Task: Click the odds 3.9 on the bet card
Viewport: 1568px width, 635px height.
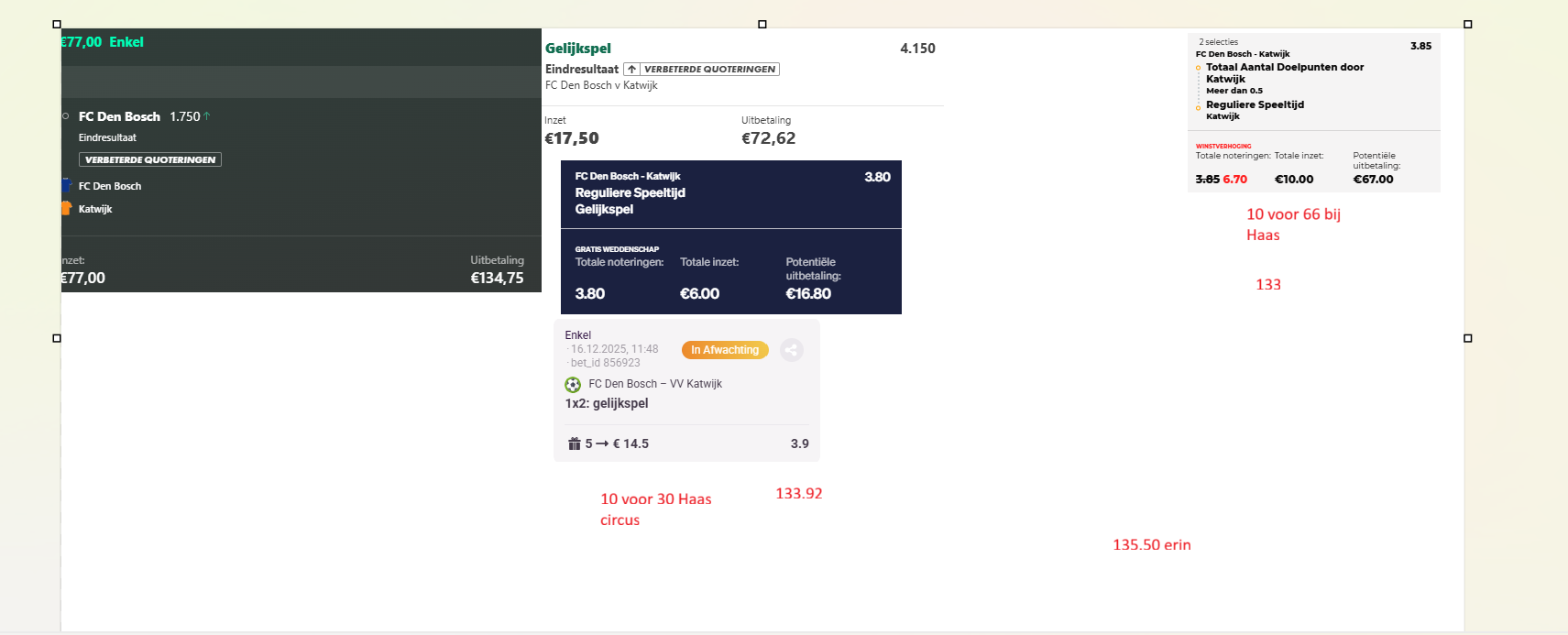Action: [800, 443]
